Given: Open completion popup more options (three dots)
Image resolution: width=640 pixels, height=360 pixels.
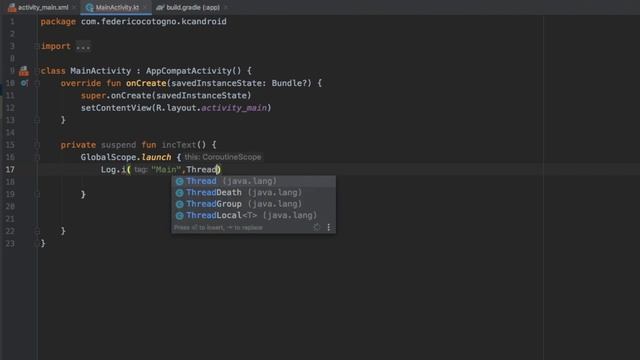Looking at the screenshot, I should pos(329,227).
